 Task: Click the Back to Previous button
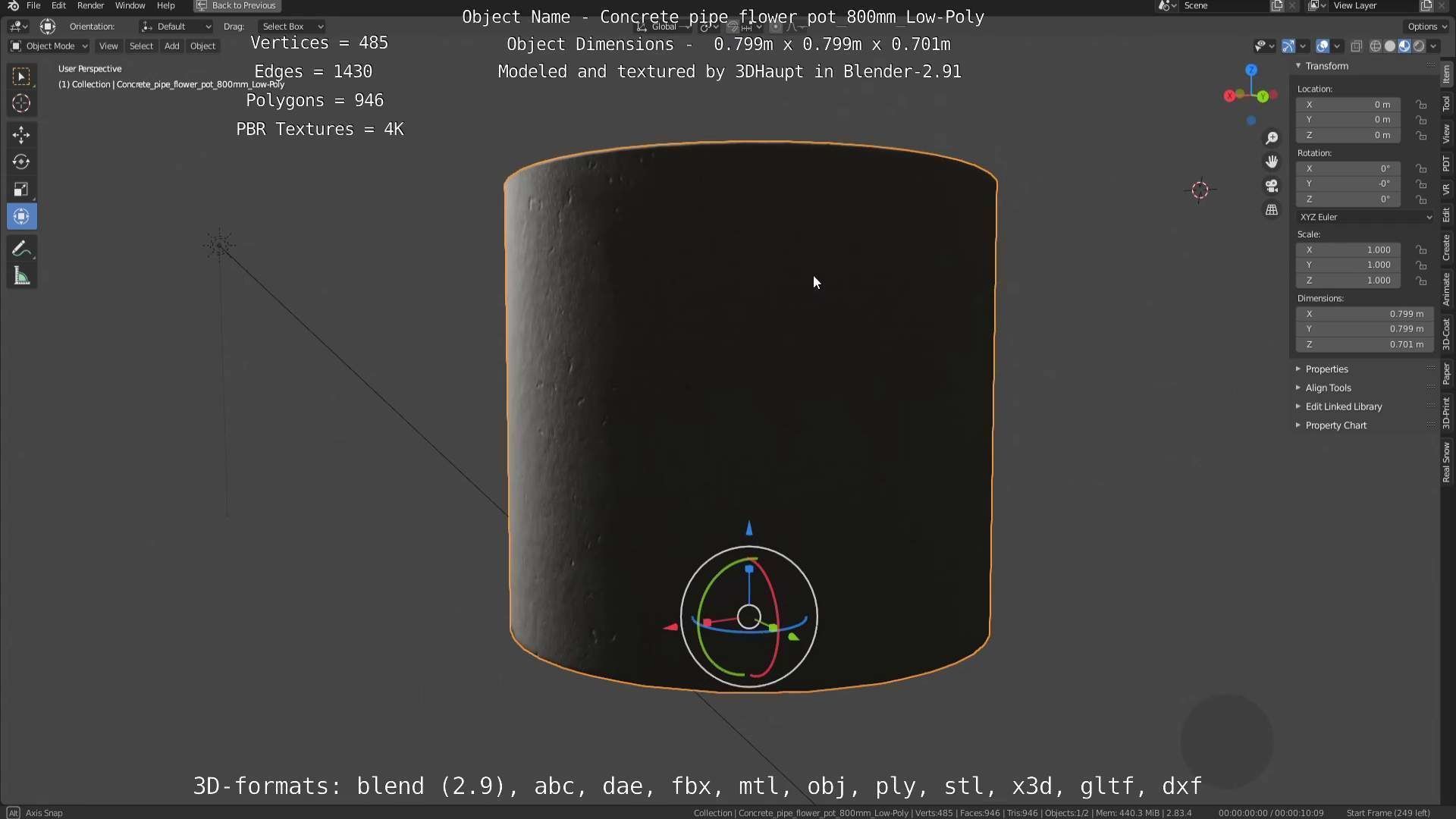point(237,5)
